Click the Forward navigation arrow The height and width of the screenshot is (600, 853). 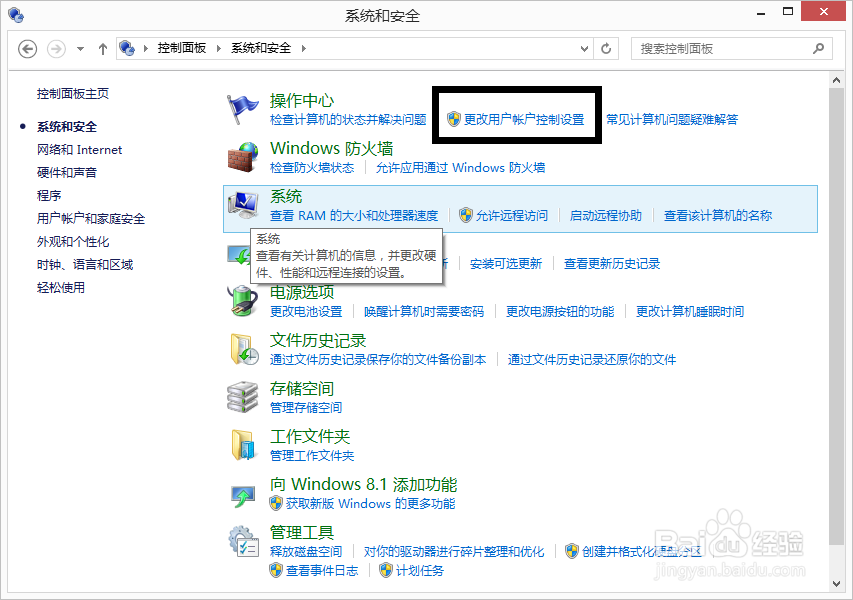(56, 49)
